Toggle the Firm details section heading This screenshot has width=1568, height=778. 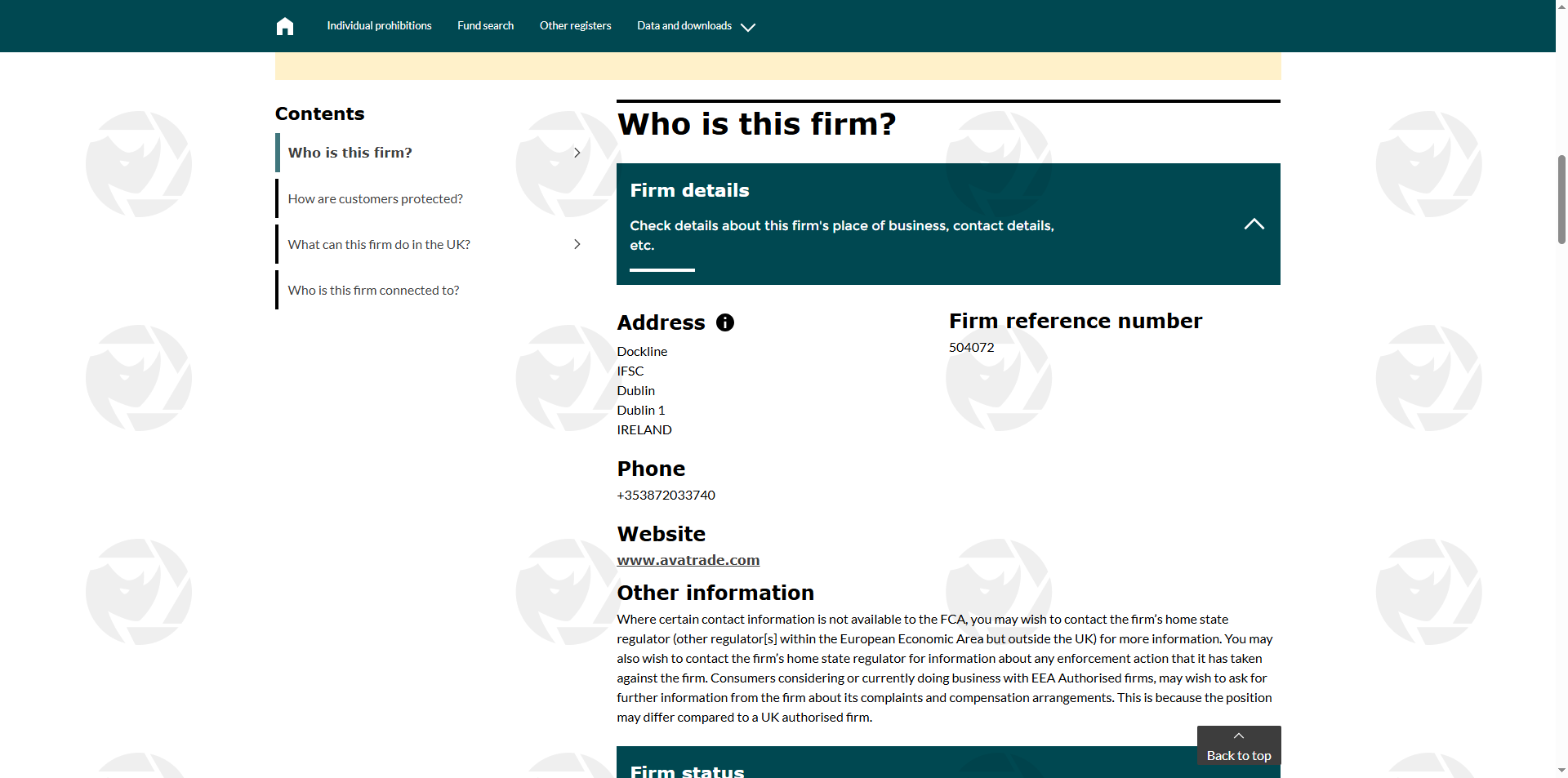(x=689, y=190)
